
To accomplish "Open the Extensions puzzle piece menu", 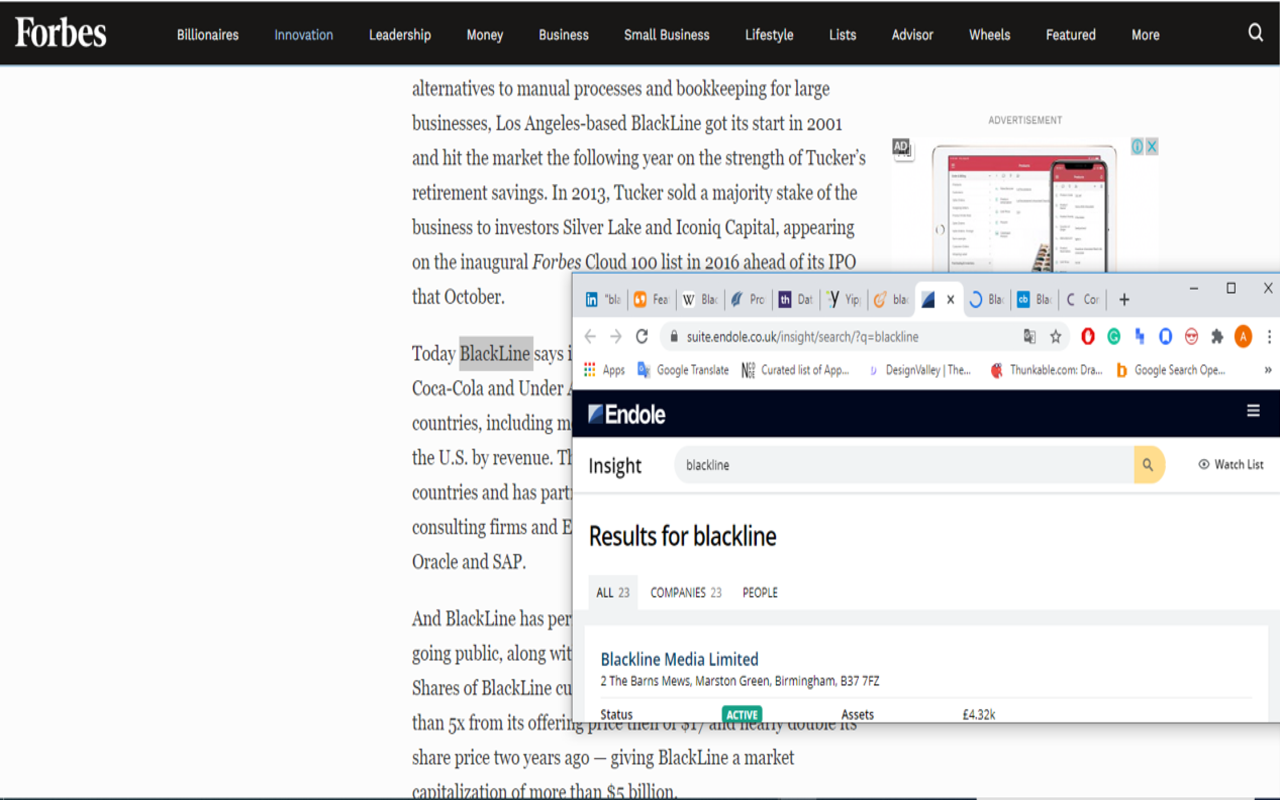I will (x=1217, y=337).
